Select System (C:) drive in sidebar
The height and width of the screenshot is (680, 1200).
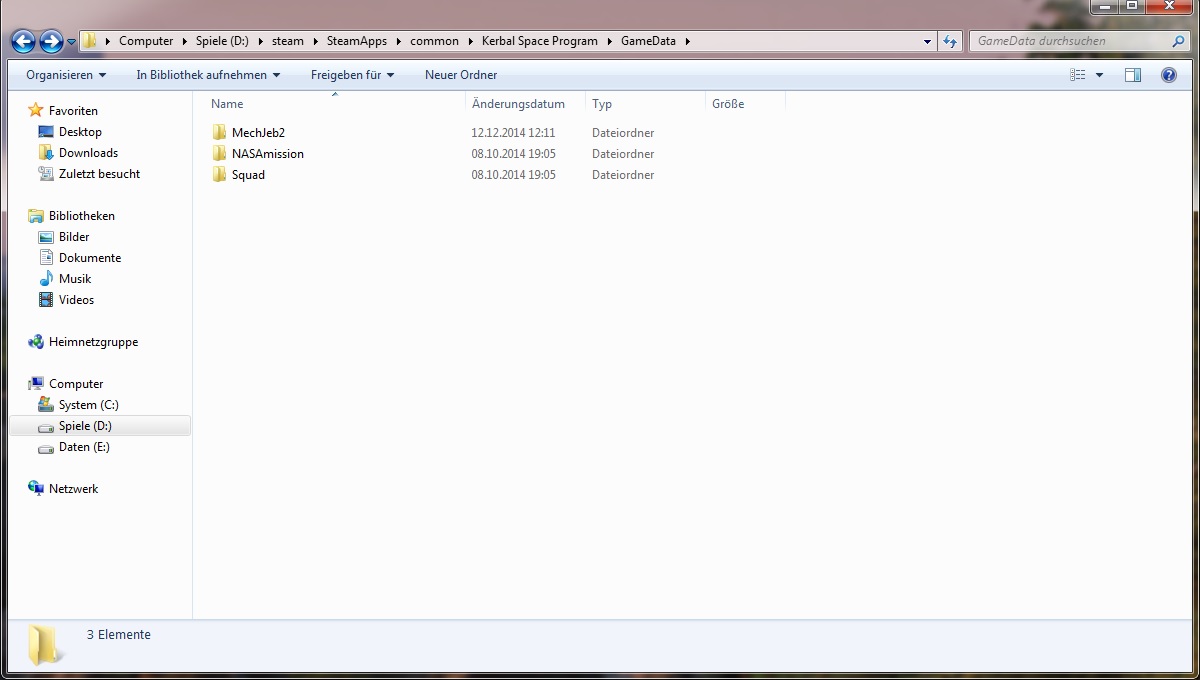point(88,405)
